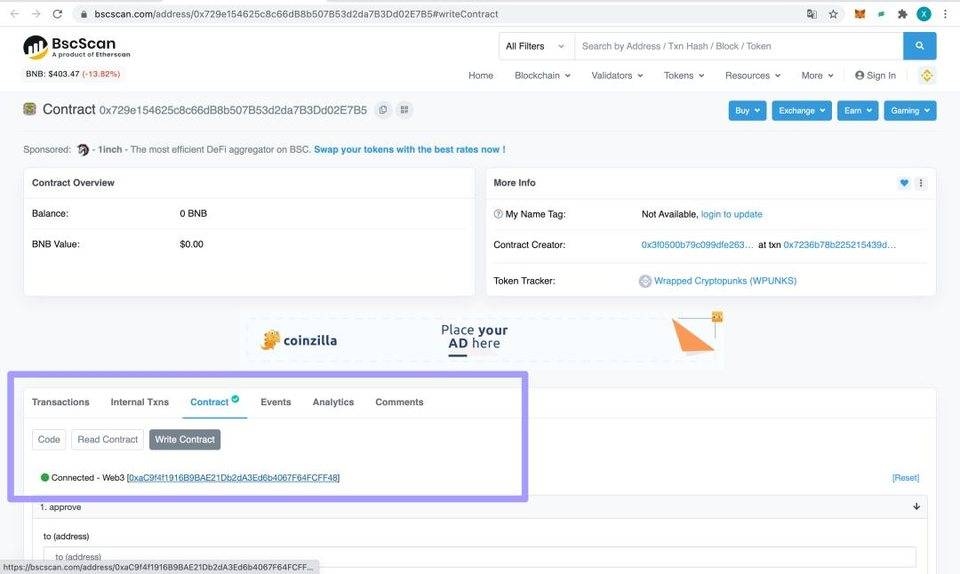This screenshot has height=574, width=960.
Task: Open the All Filters dropdown
Action: [x=535, y=46]
